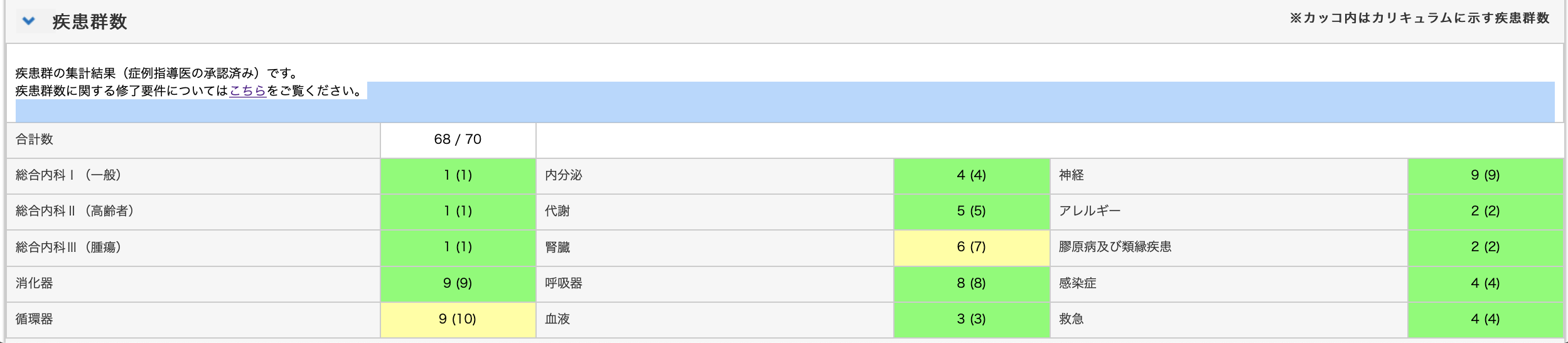This screenshot has width=1568, height=343.
Task: Select the yellow 腎臓 cell showing 6 (7)
Action: [x=971, y=247]
